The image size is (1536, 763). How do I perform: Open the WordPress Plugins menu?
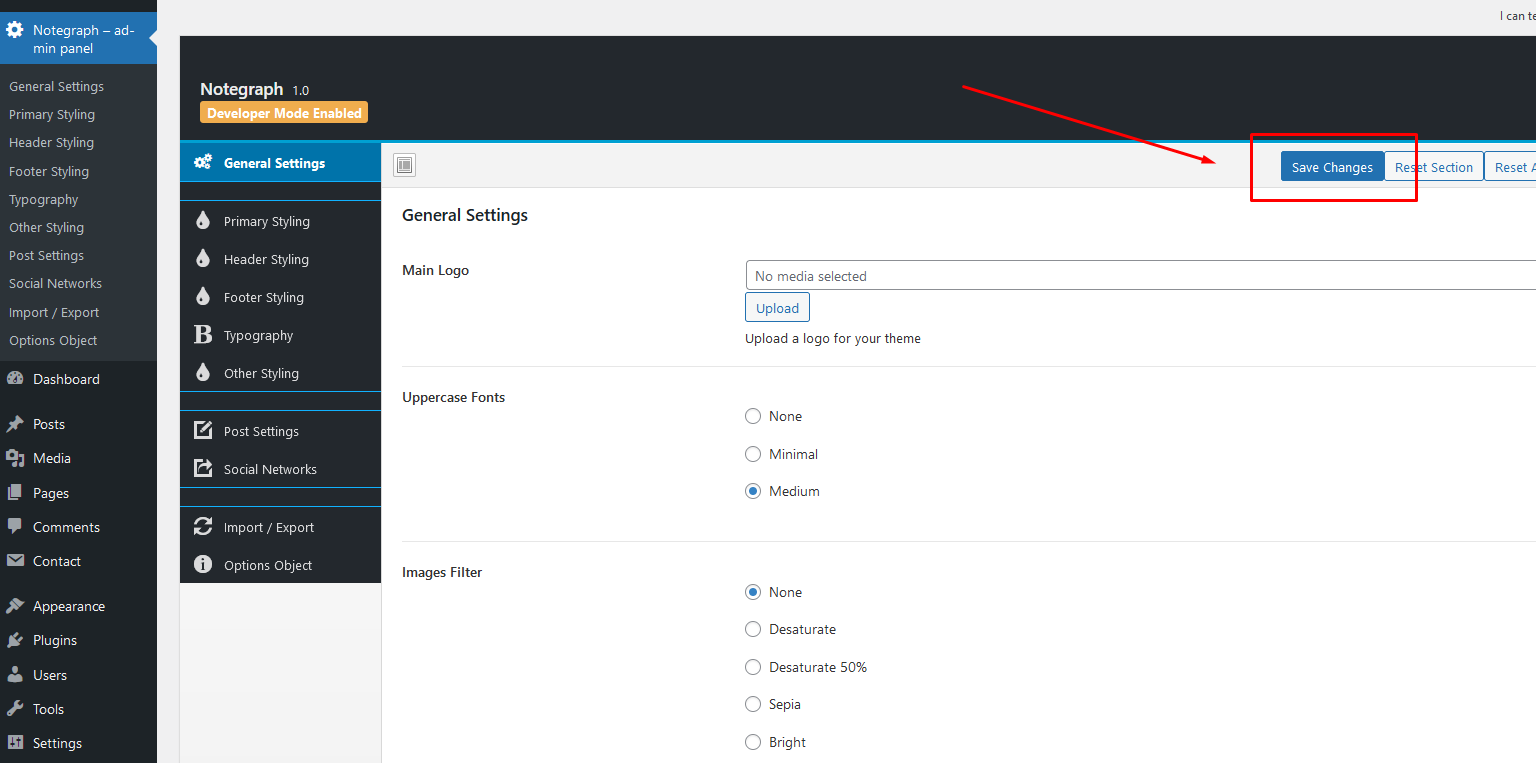tap(54, 640)
